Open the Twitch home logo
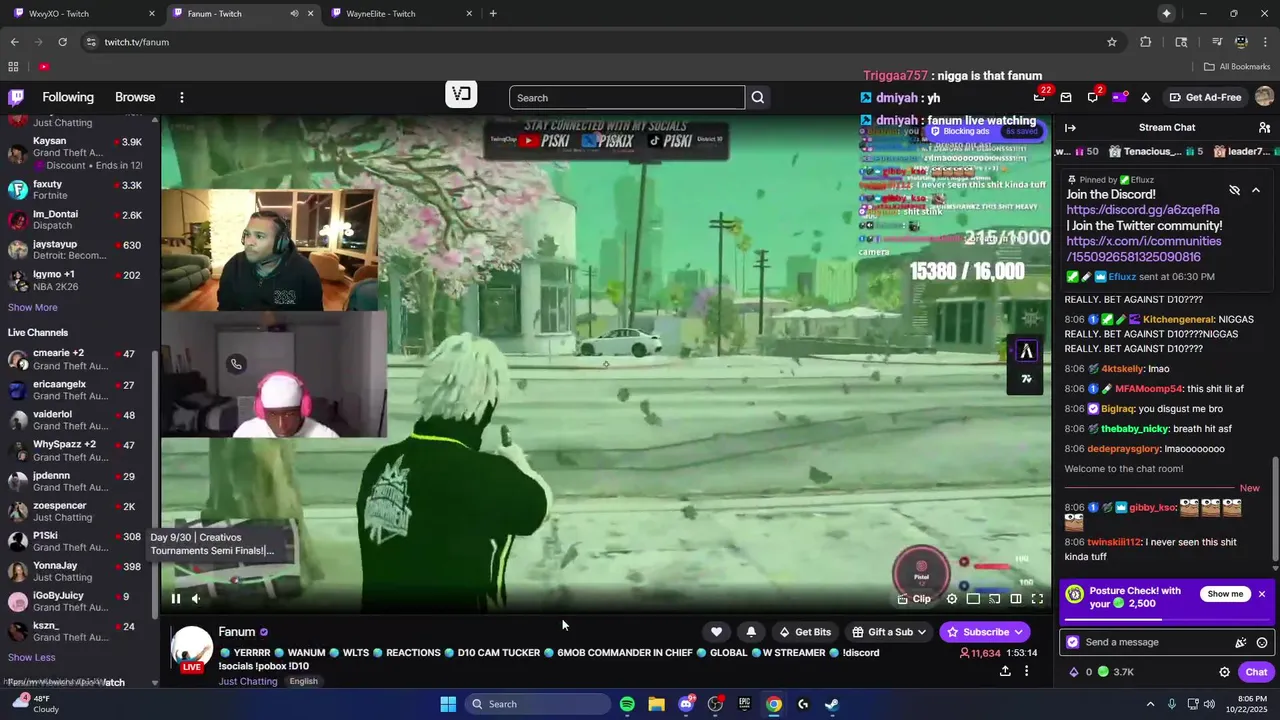The width and height of the screenshot is (1280, 720). pos(16,97)
